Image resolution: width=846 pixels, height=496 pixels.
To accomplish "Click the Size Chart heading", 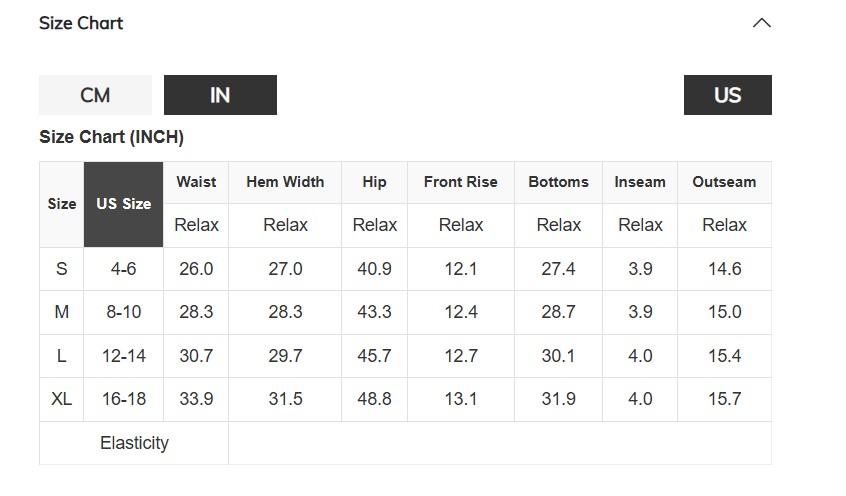I will click(x=81, y=23).
